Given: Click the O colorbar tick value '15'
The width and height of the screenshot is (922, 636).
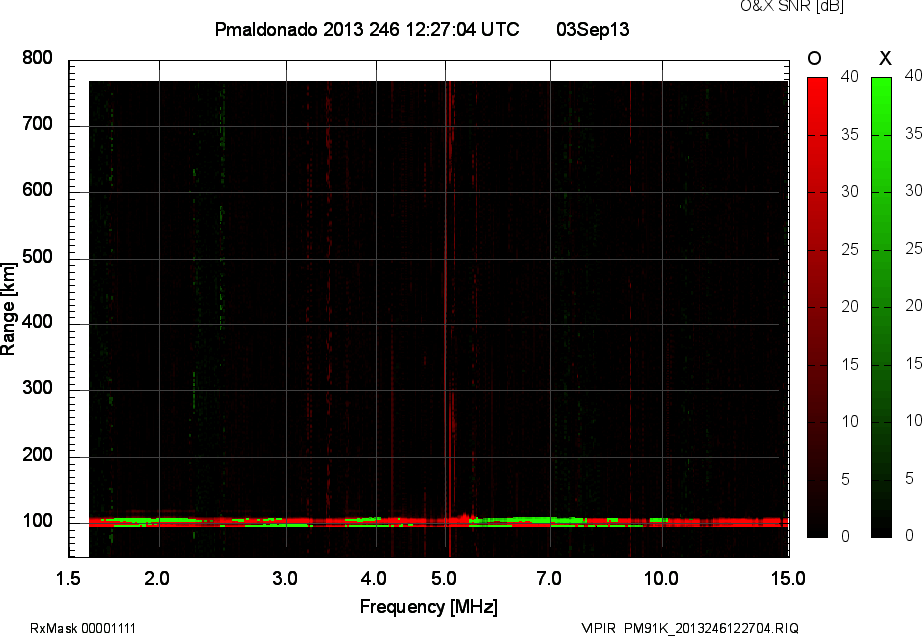Looking at the screenshot, I should [x=850, y=364].
